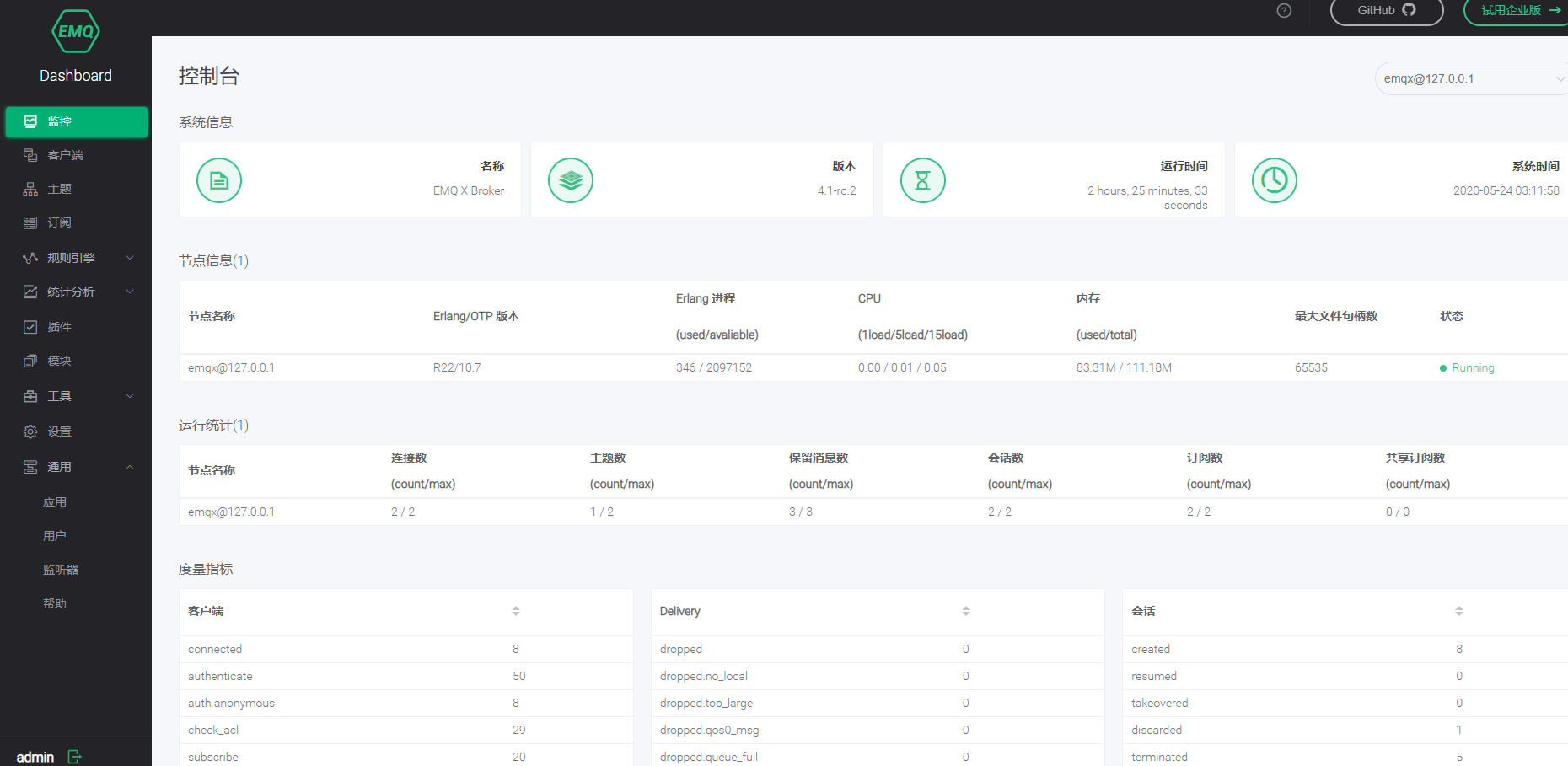The image size is (1568, 766).
Task: Click the clock icon in the 系统时间 card
Action: [x=1275, y=180]
